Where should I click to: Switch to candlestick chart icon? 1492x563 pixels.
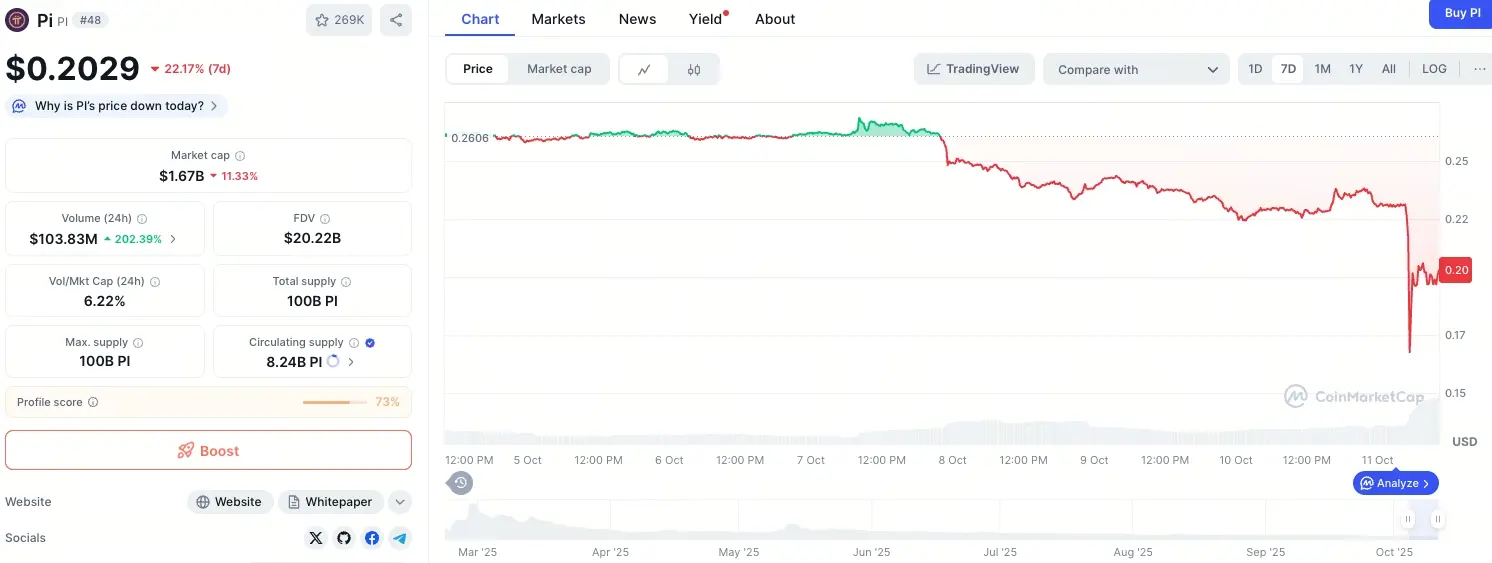(x=694, y=69)
